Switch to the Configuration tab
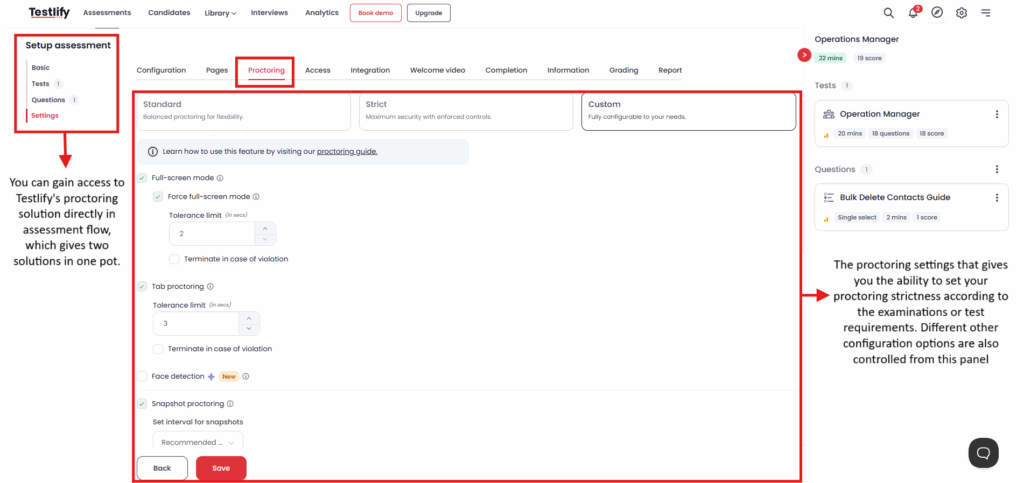Viewport: 1024px width, 483px height. (161, 70)
